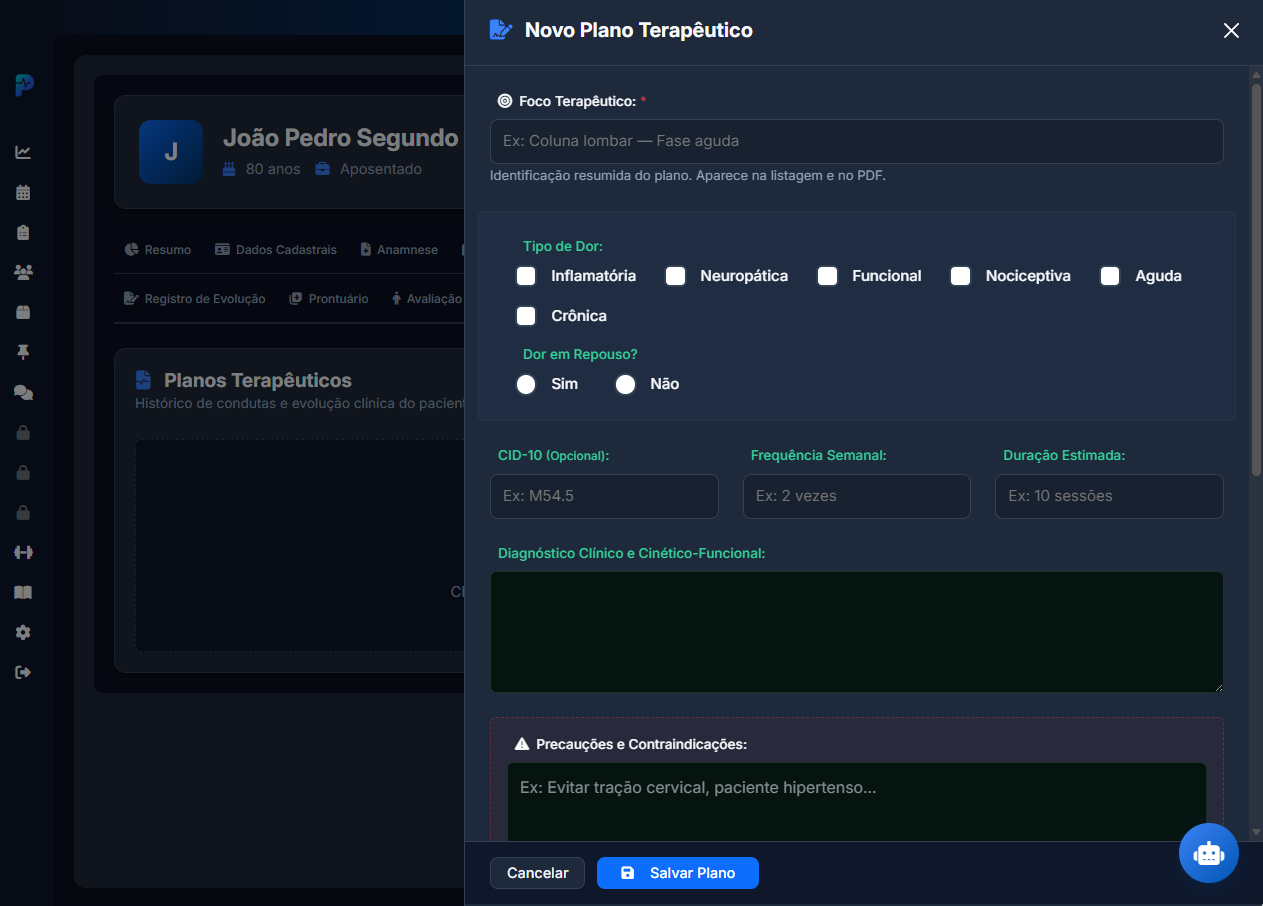The height and width of the screenshot is (906, 1263).
Task: Select the Crônica checkbox
Action: pos(526,316)
